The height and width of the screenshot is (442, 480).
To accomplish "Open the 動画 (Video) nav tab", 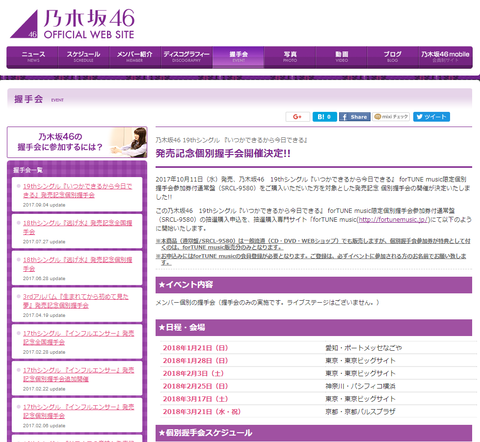I will click(341, 57).
